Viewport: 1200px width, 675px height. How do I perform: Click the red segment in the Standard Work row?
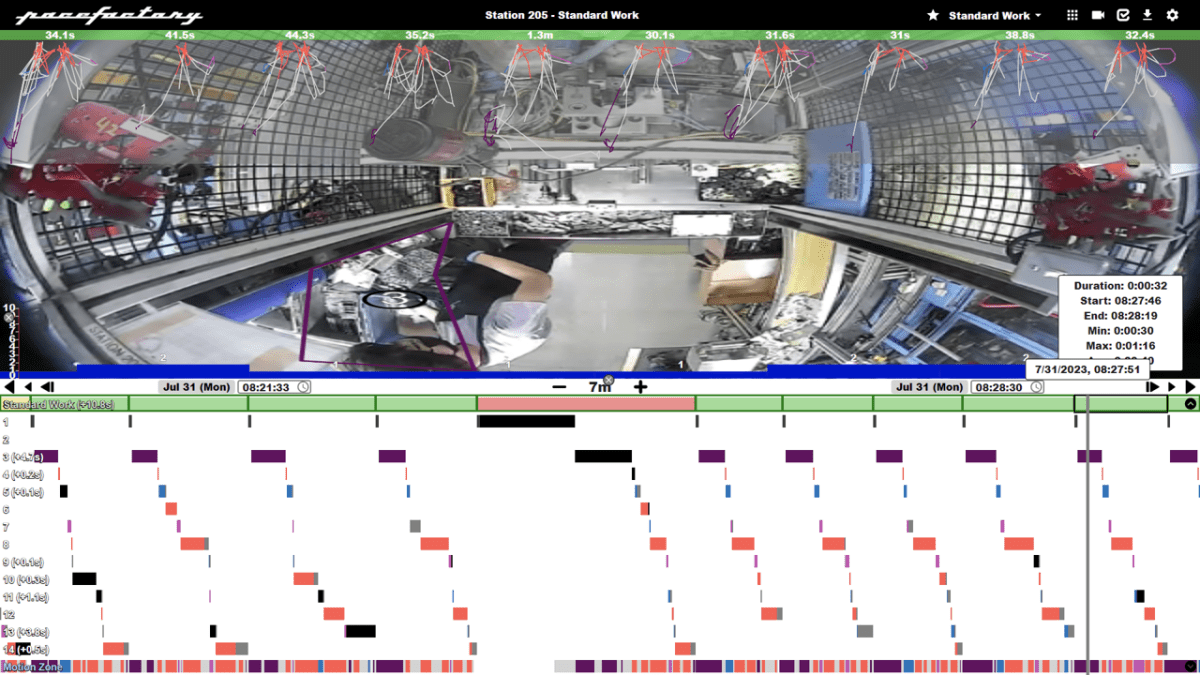(x=585, y=405)
